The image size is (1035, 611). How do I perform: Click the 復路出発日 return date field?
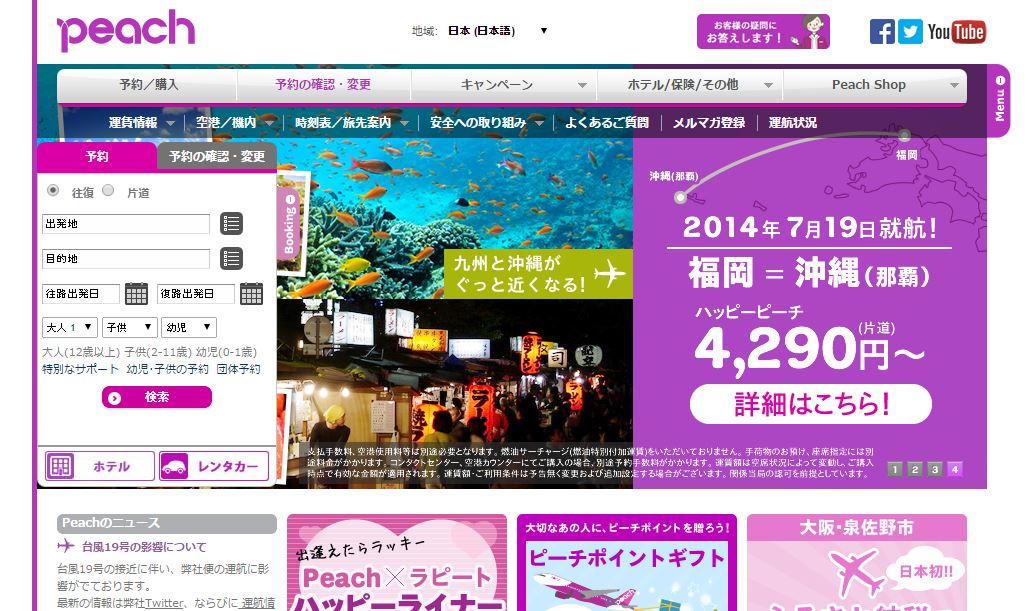[196, 294]
